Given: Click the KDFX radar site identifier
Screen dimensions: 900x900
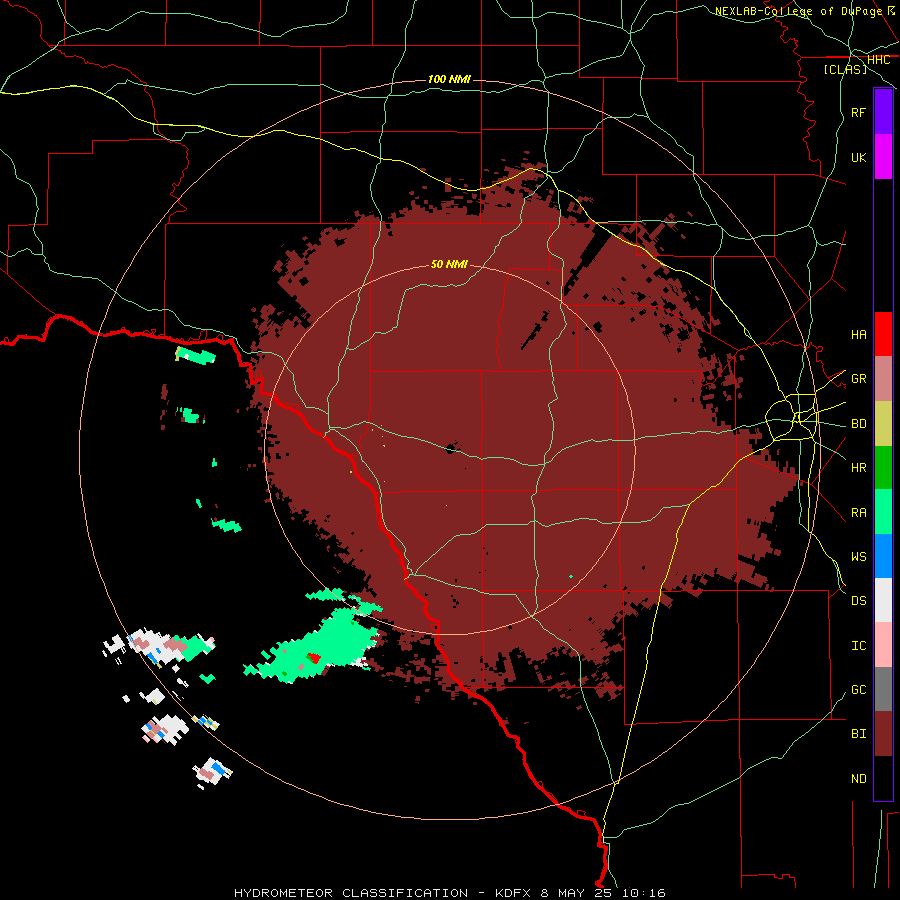Looking at the screenshot, I should point(513,893).
